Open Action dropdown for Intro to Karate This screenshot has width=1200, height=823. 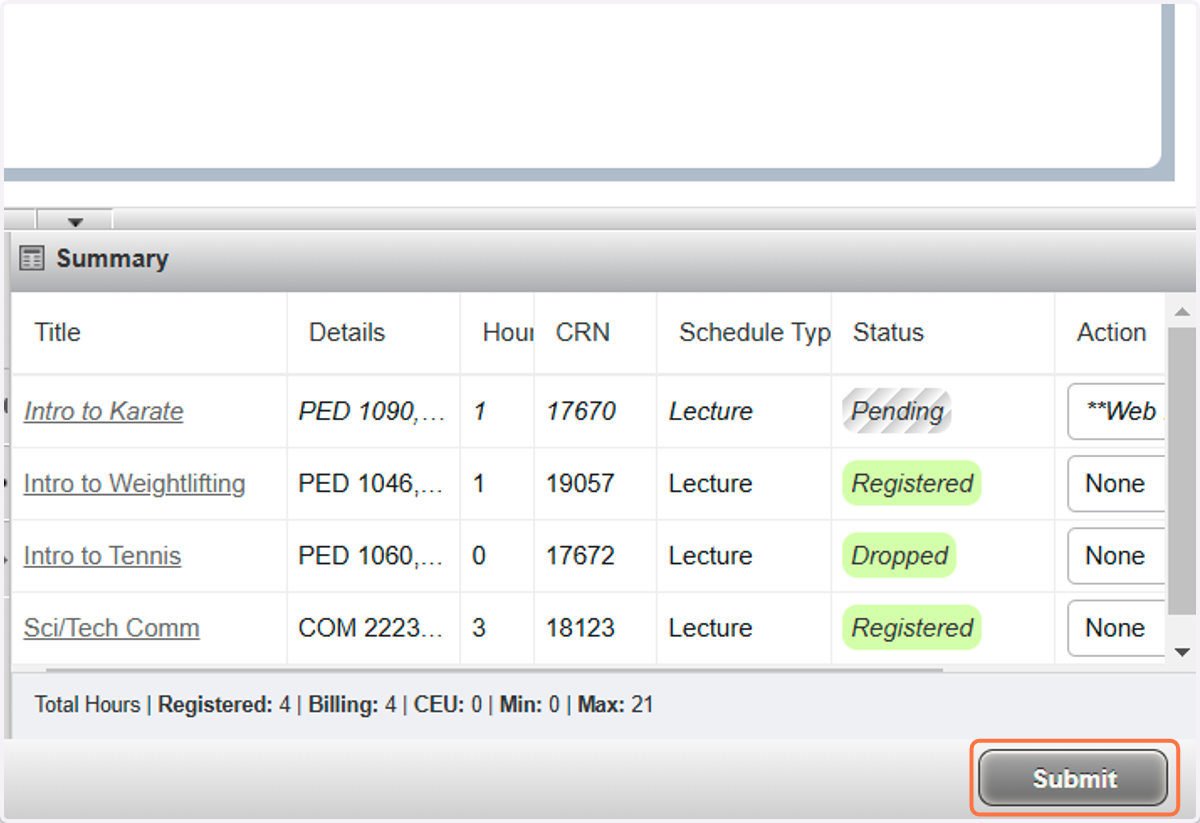pyautogui.click(x=1116, y=411)
